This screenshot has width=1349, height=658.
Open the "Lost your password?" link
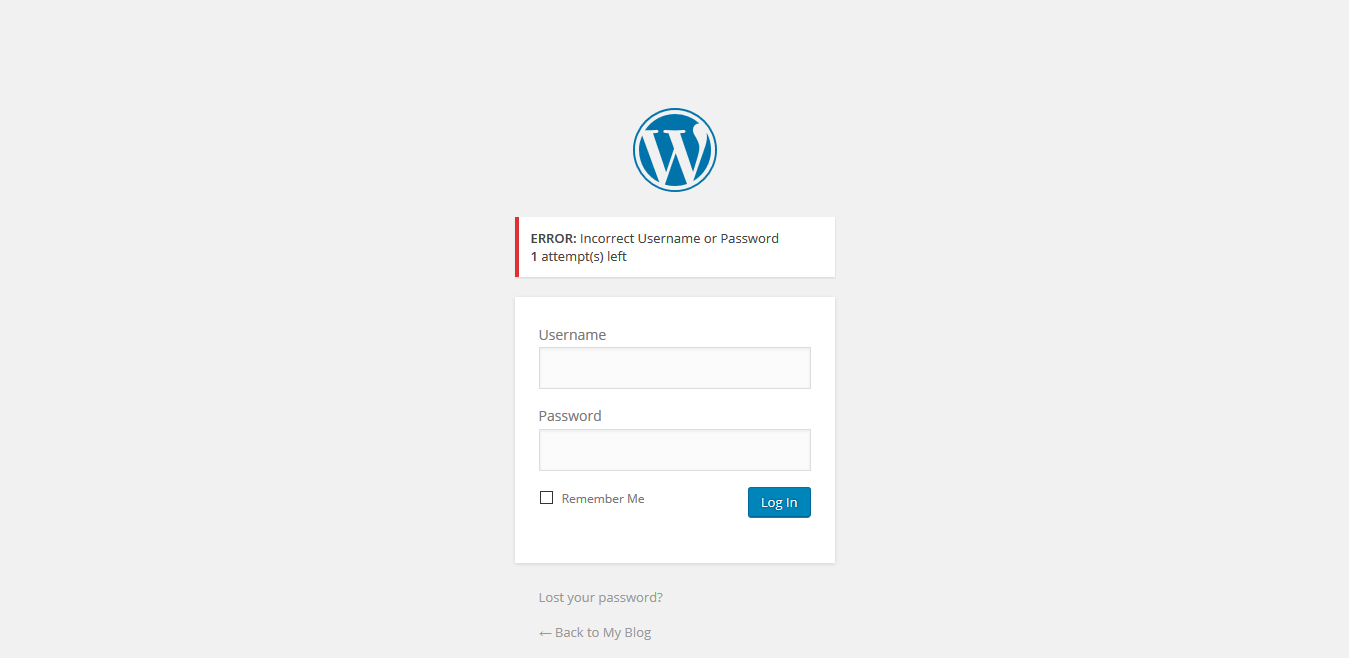[x=600, y=598]
